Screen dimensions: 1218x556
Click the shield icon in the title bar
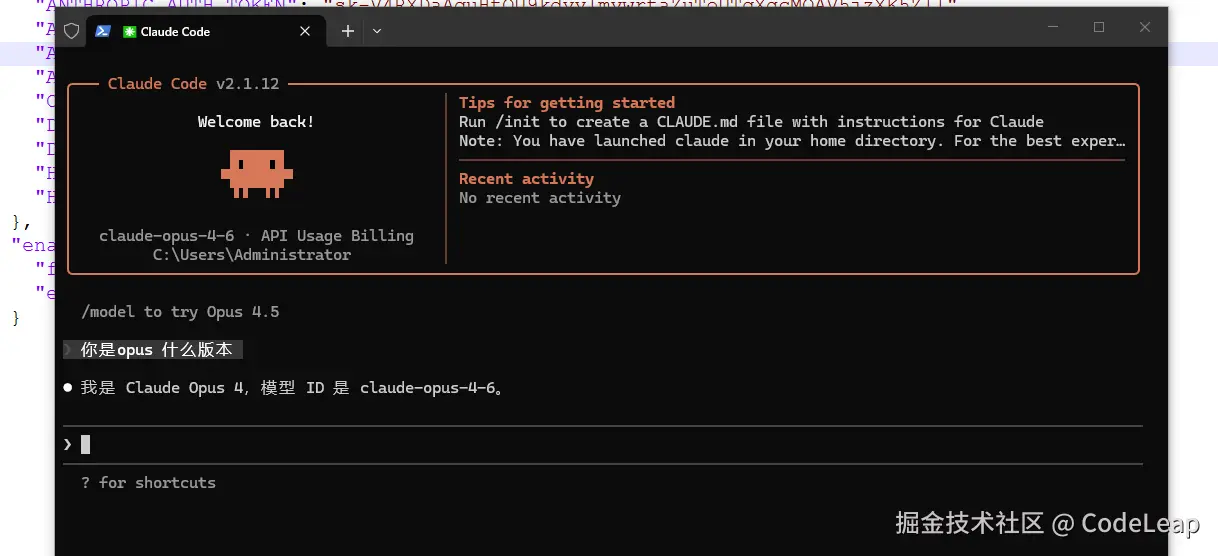[x=72, y=31]
